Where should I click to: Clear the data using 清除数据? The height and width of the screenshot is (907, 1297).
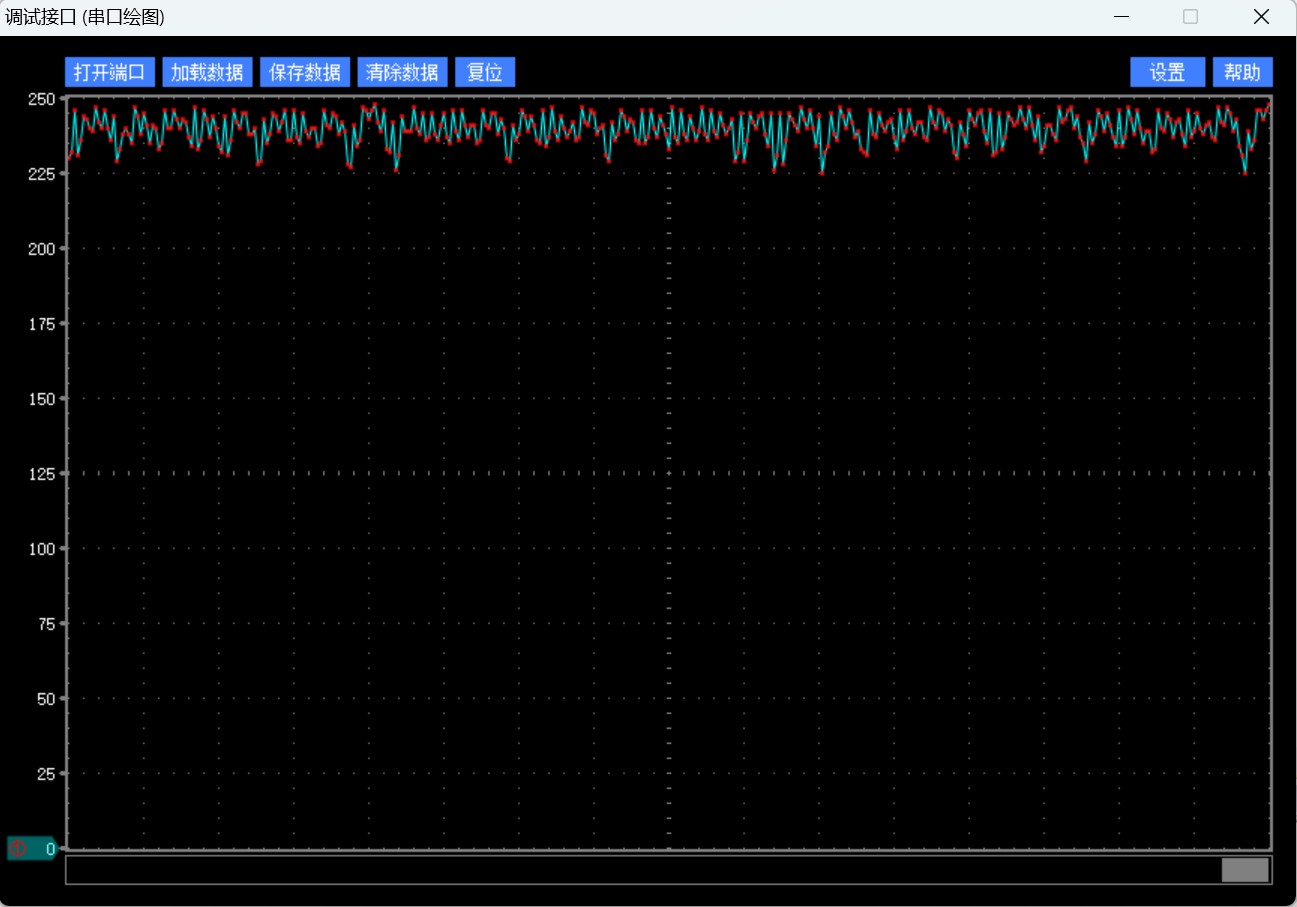pos(402,72)
